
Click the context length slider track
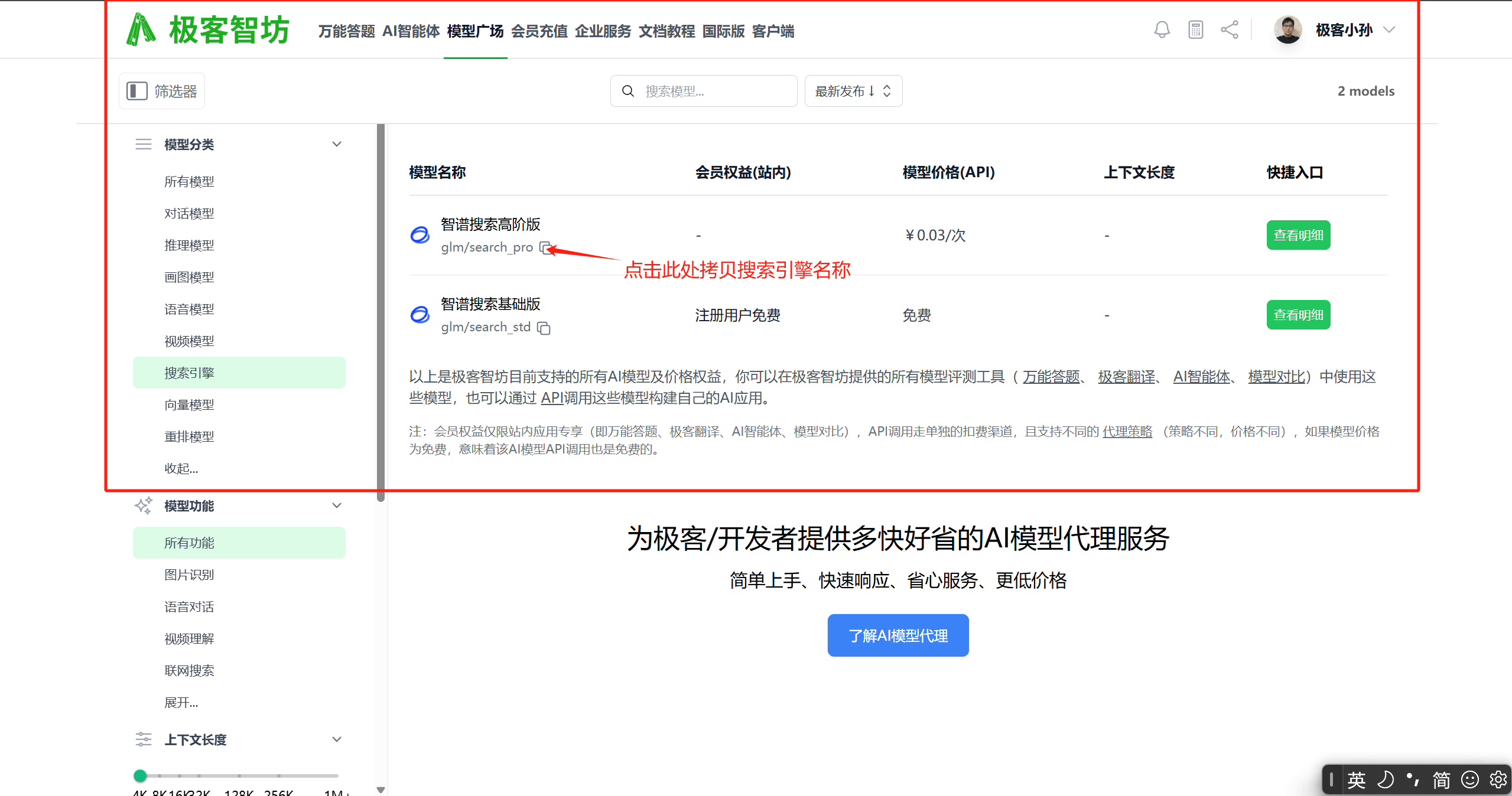239,775
